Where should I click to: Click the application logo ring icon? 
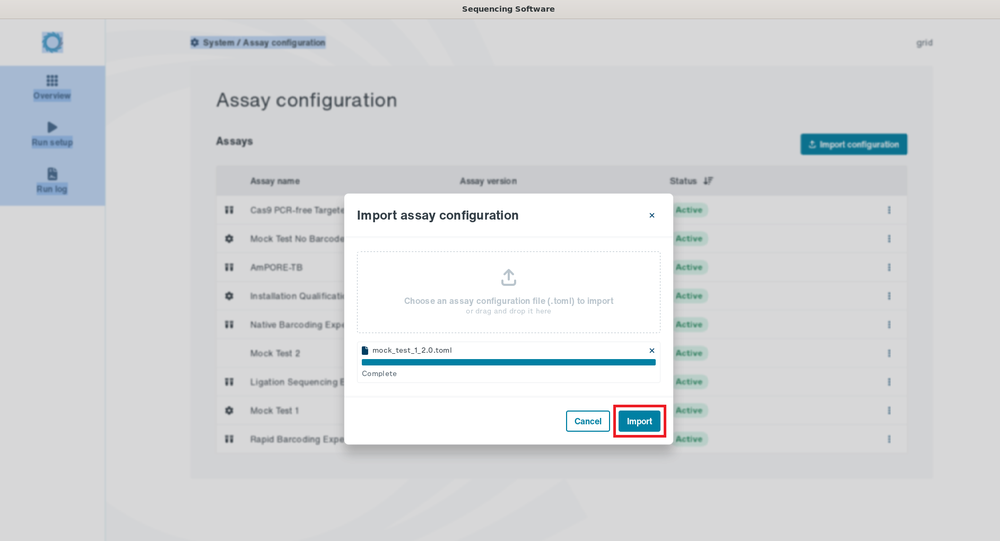click(x=52, y=43)
